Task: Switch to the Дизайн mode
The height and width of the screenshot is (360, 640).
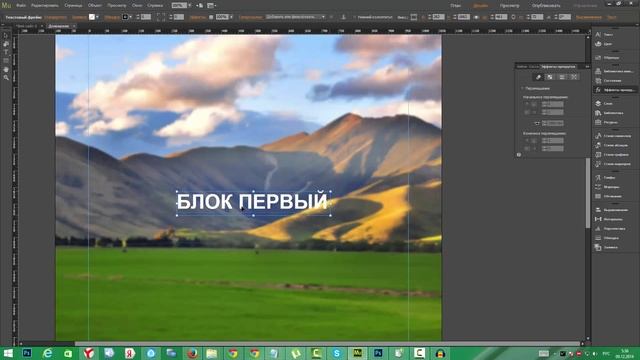Action: [x=481, y=6]
